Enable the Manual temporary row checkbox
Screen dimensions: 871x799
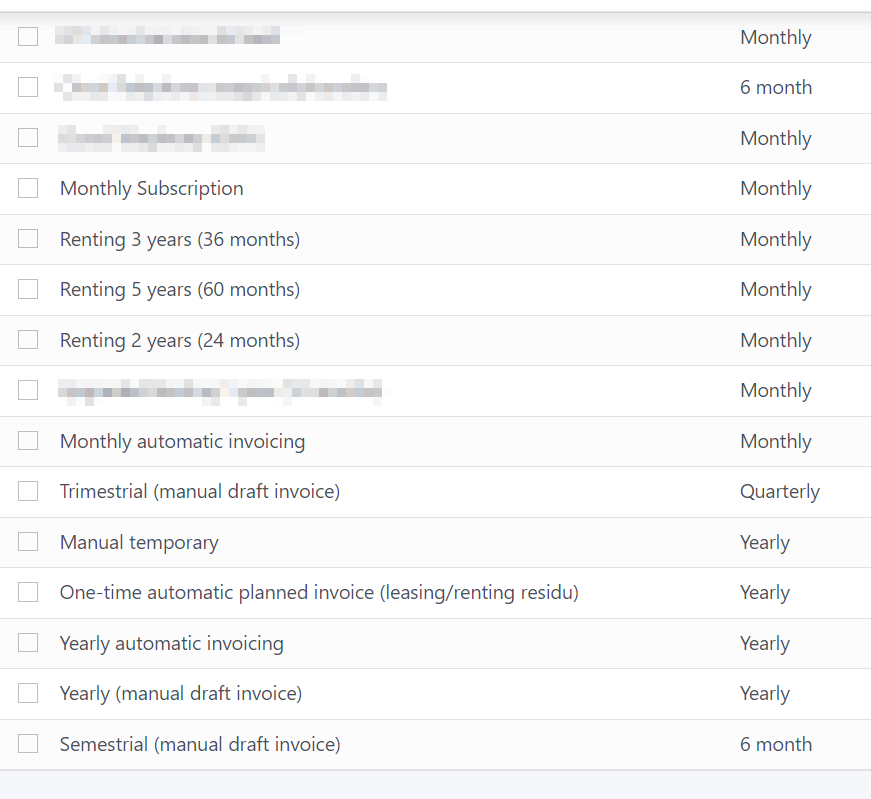click(28, 542)
